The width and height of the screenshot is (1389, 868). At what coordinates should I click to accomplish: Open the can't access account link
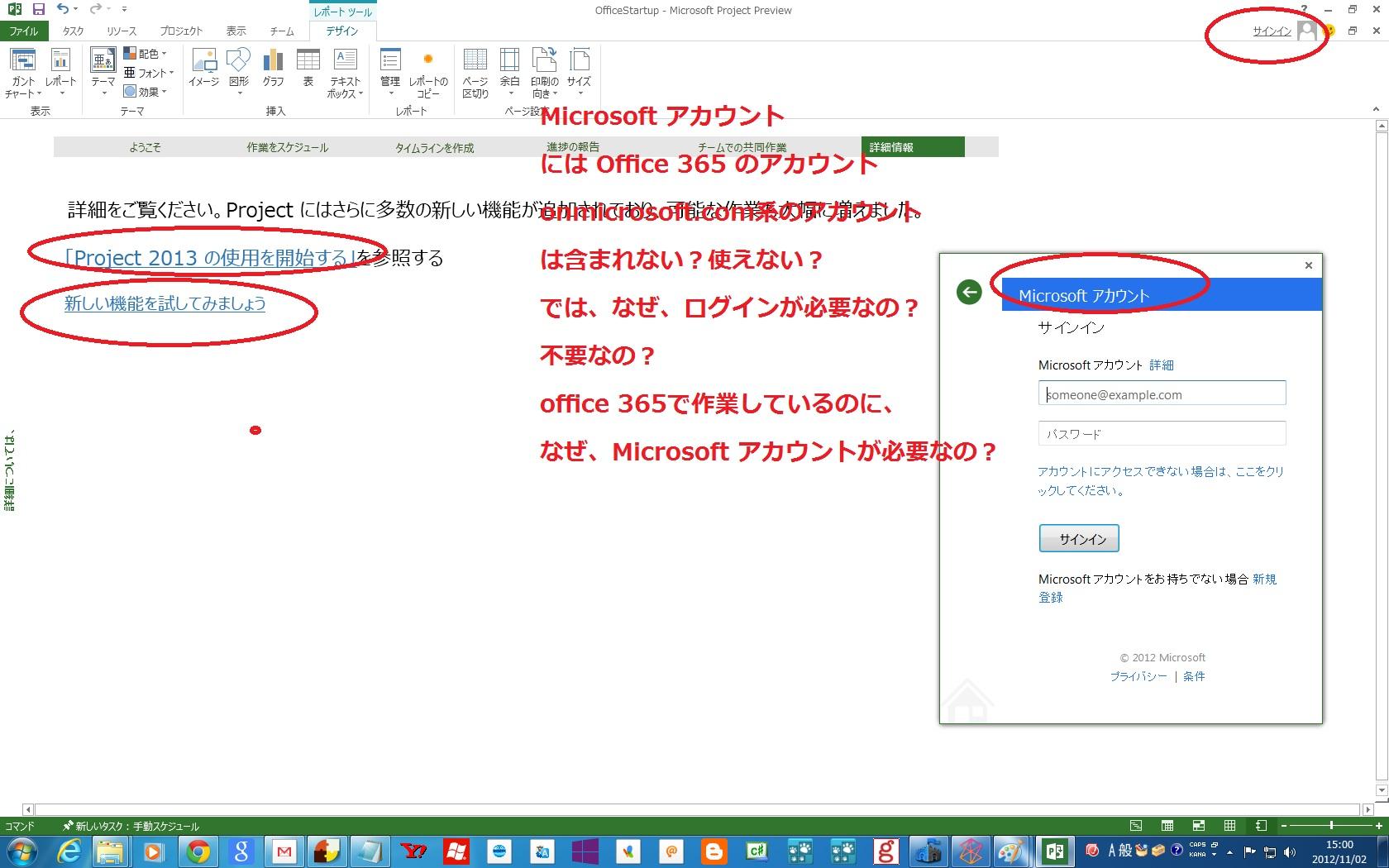coord(1161,480)
